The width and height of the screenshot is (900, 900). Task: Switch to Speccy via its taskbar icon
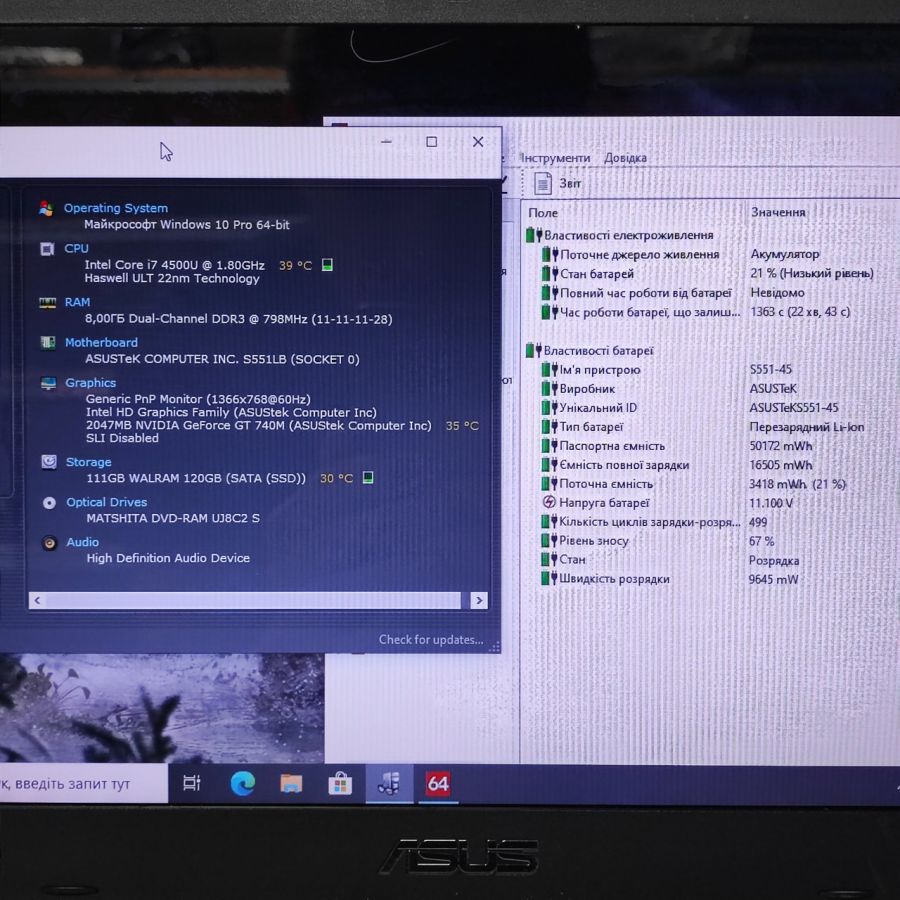tap(389, 783)
